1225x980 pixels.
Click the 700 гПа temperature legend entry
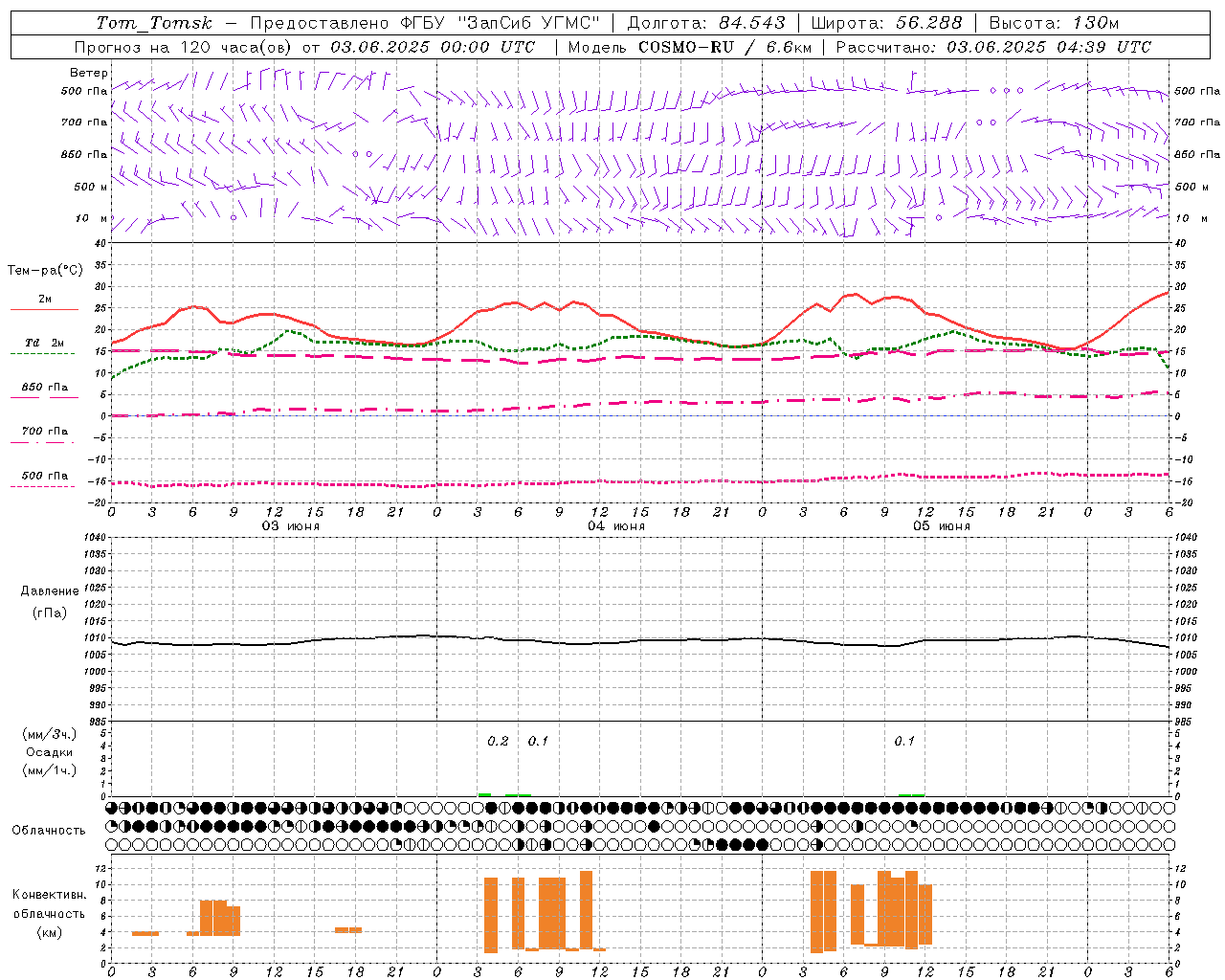44,432
